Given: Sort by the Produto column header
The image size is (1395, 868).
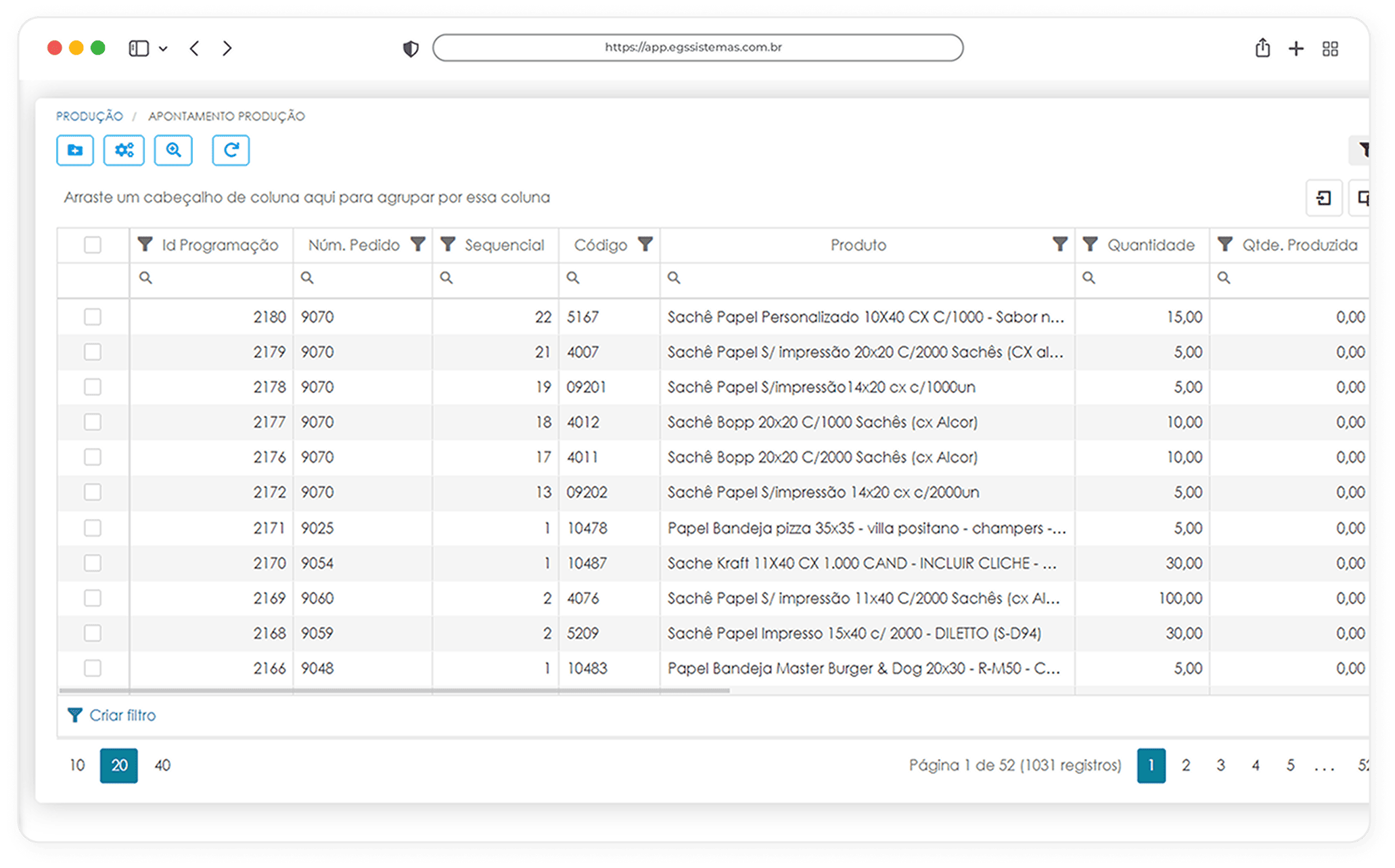Looking at the screenshot, I should click(858, 245).
